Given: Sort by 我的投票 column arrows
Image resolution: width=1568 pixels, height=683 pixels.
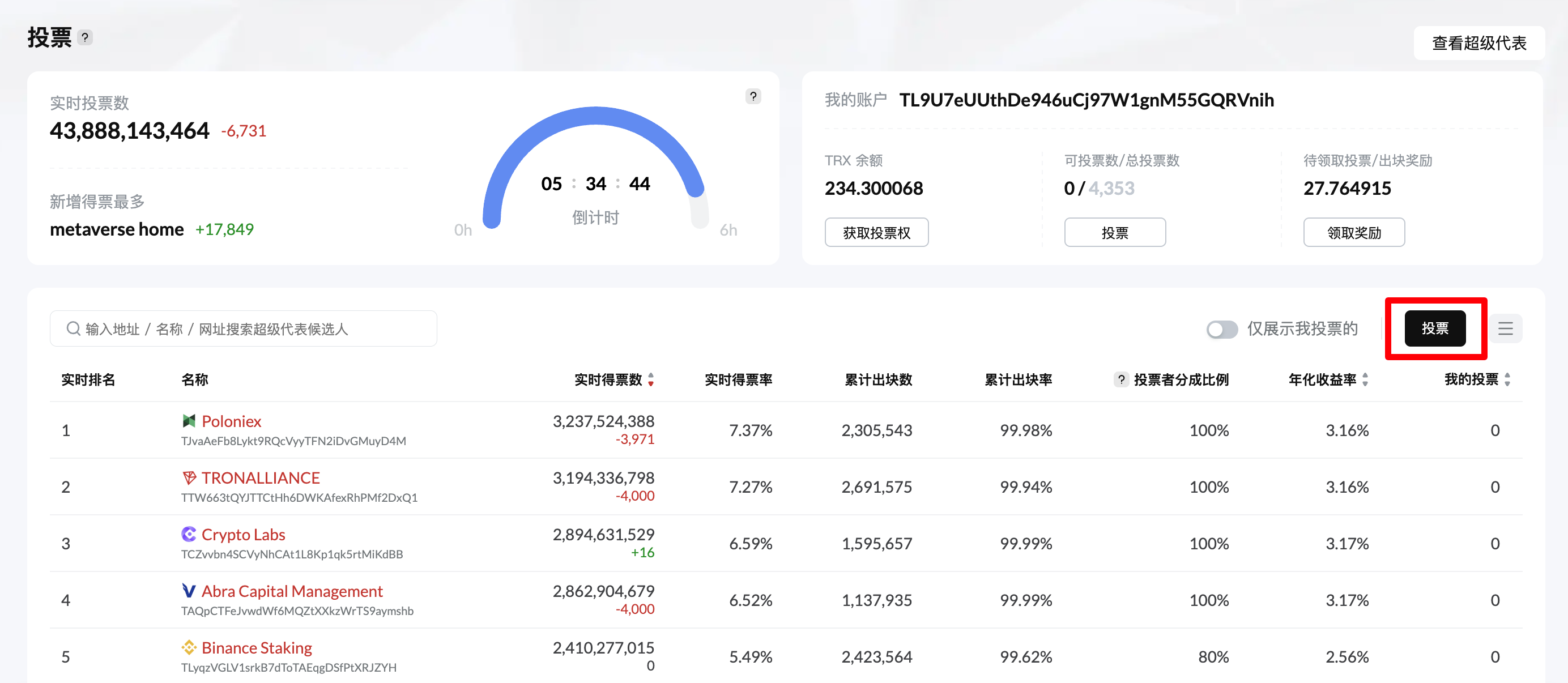Looking at the screenshot, I should point(1507,380).
